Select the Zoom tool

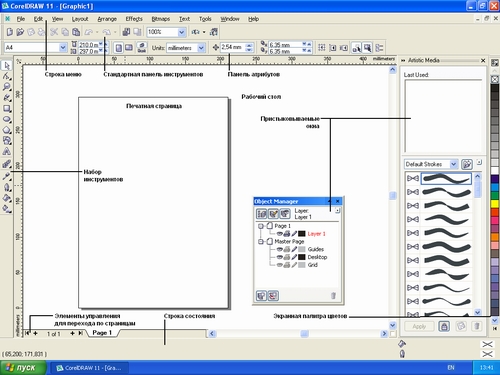pos(7,87)
